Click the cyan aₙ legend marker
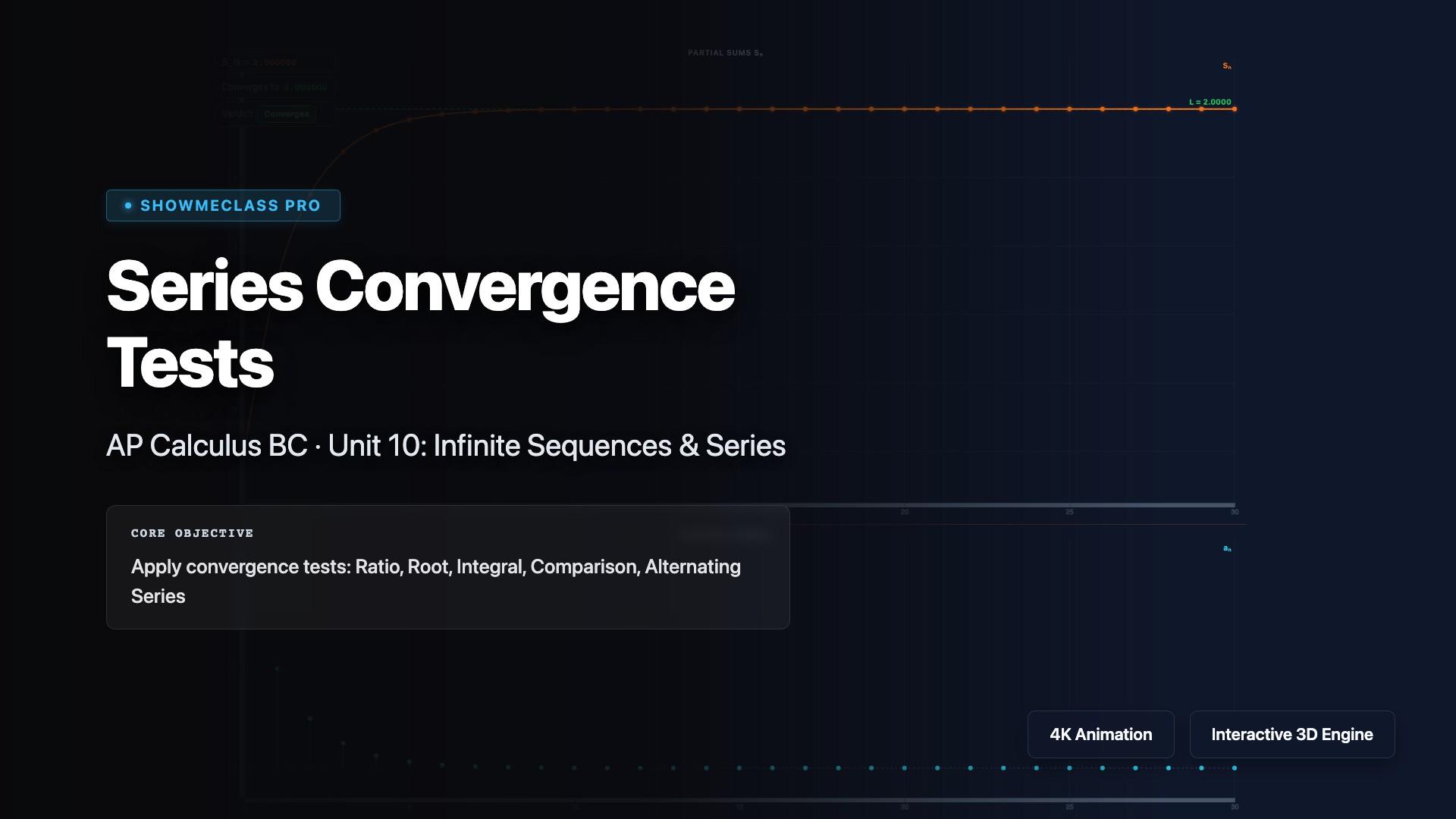 (x=1226, y=548)
